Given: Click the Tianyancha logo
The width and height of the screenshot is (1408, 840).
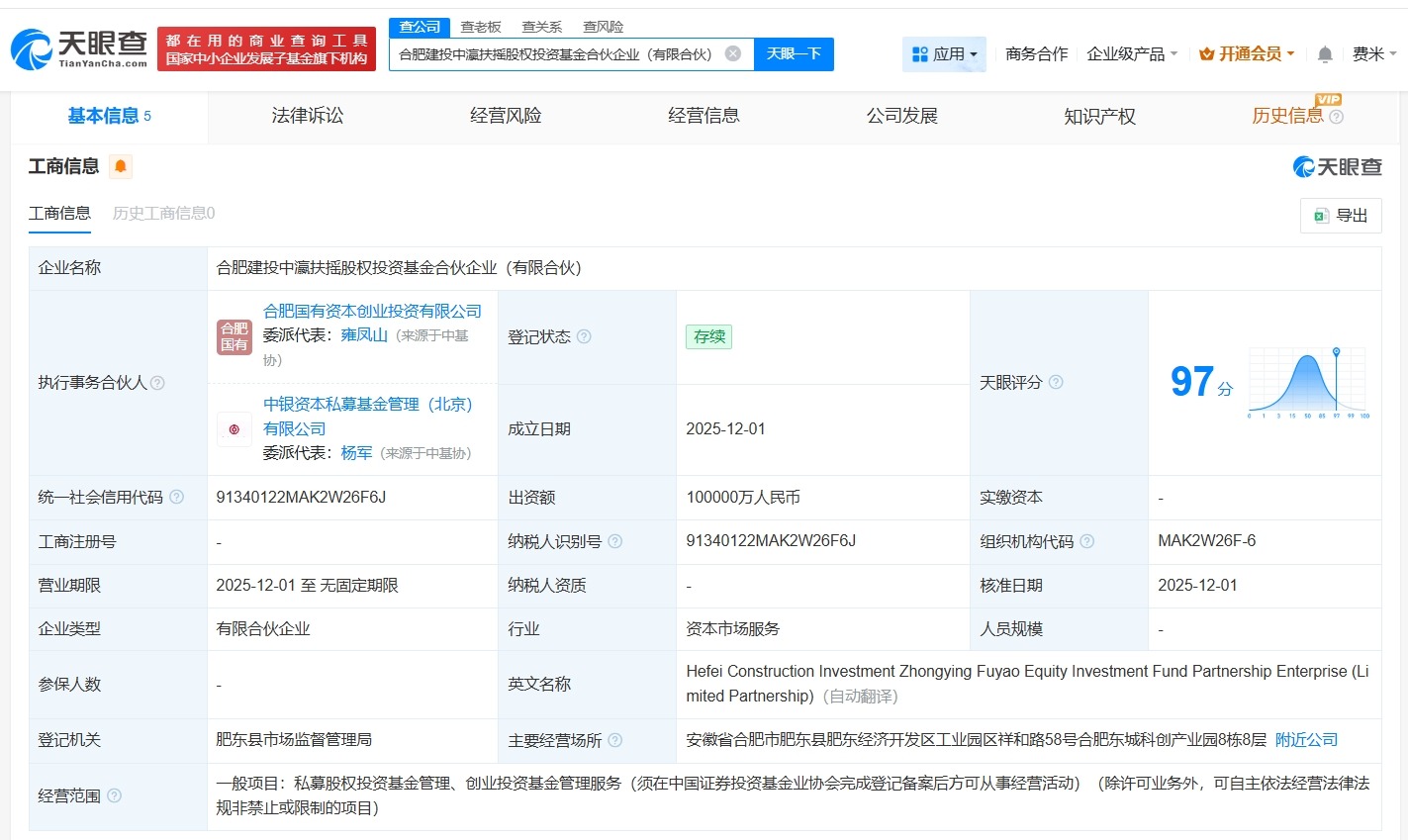Looking at the screenshot, I should click(x=74, y=47).
